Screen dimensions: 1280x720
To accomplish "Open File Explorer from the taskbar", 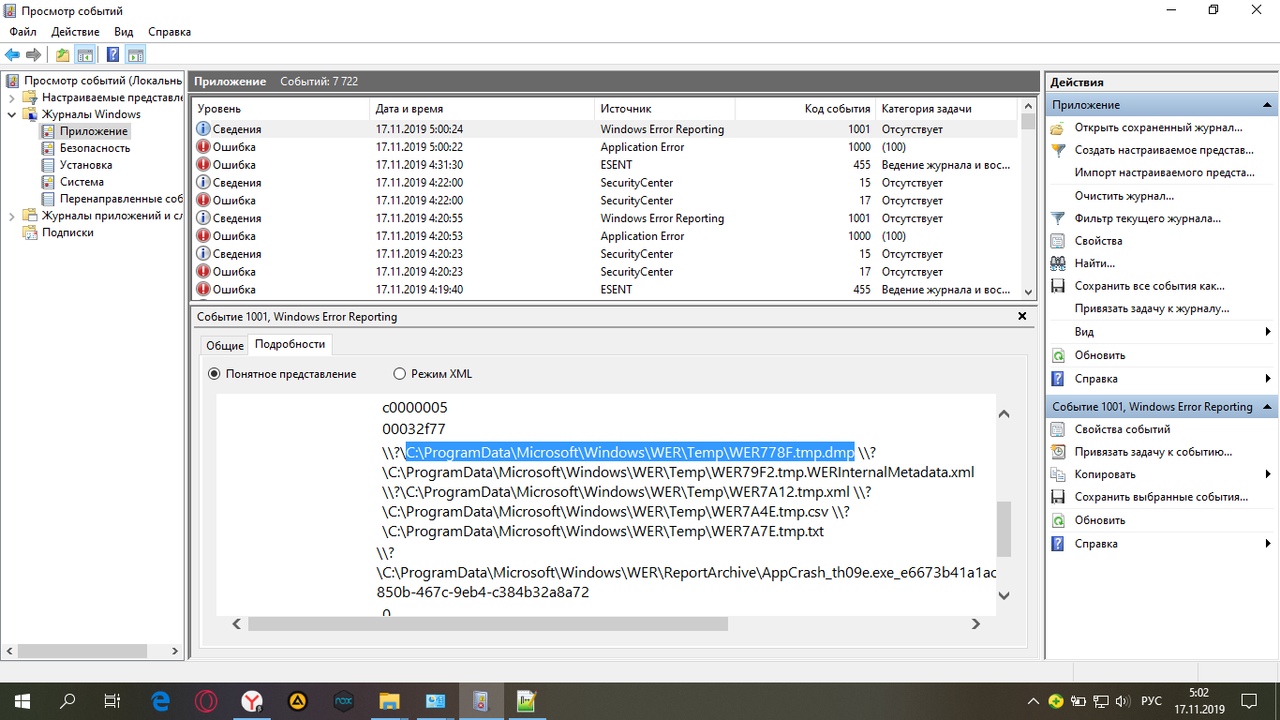I will click(x=389, y=701).
